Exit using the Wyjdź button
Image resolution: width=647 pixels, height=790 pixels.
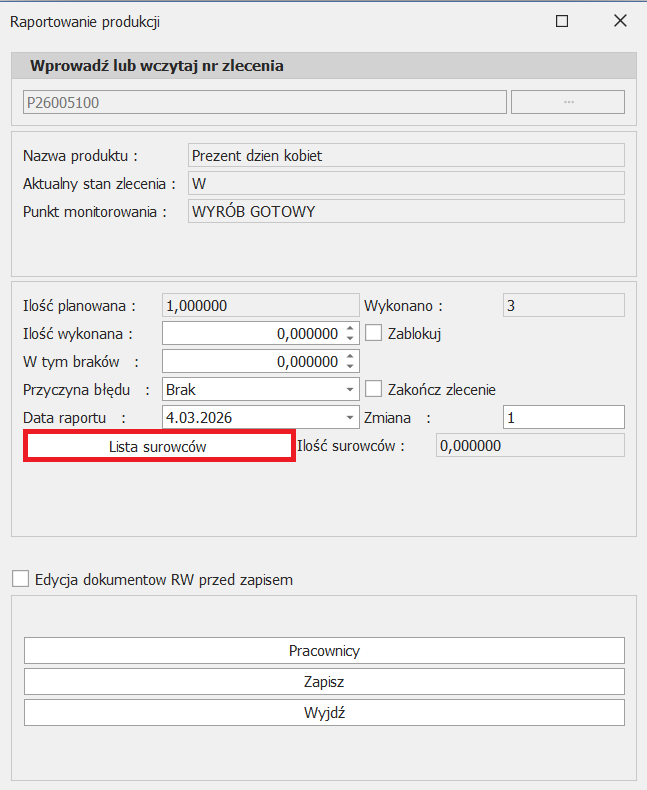click(x=324, y=712)
